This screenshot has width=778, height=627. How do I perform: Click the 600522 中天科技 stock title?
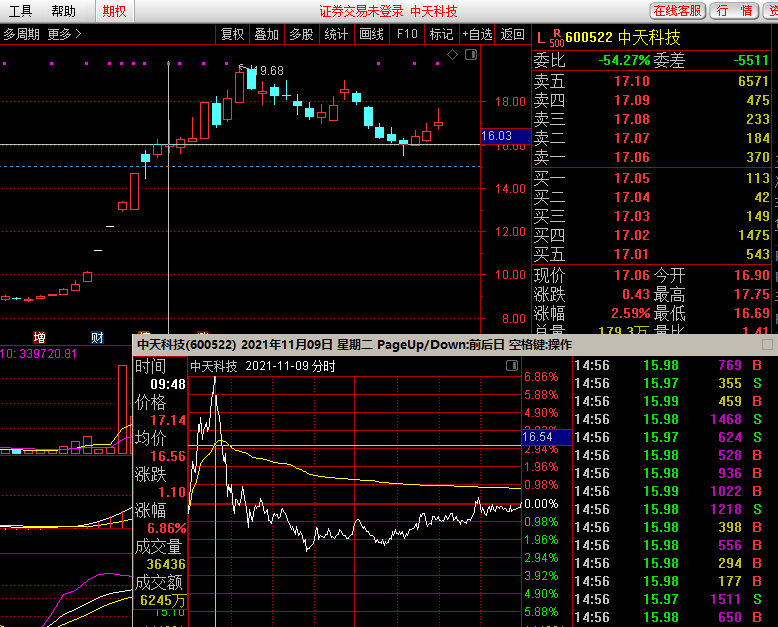coord(623,37)
